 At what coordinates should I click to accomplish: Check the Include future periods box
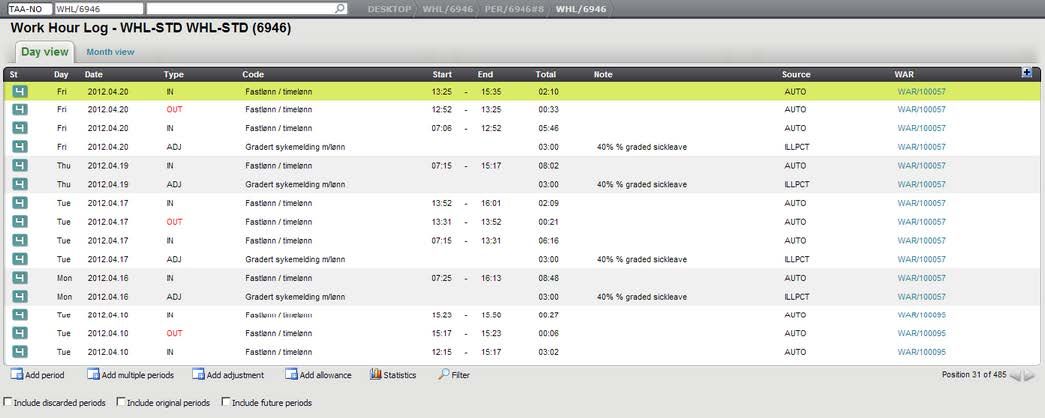coord(224,403)
